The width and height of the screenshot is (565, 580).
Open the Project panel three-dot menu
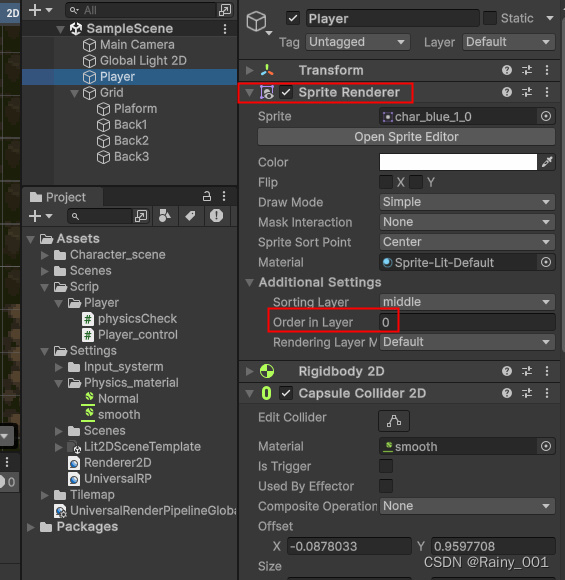tap(224, 196)
